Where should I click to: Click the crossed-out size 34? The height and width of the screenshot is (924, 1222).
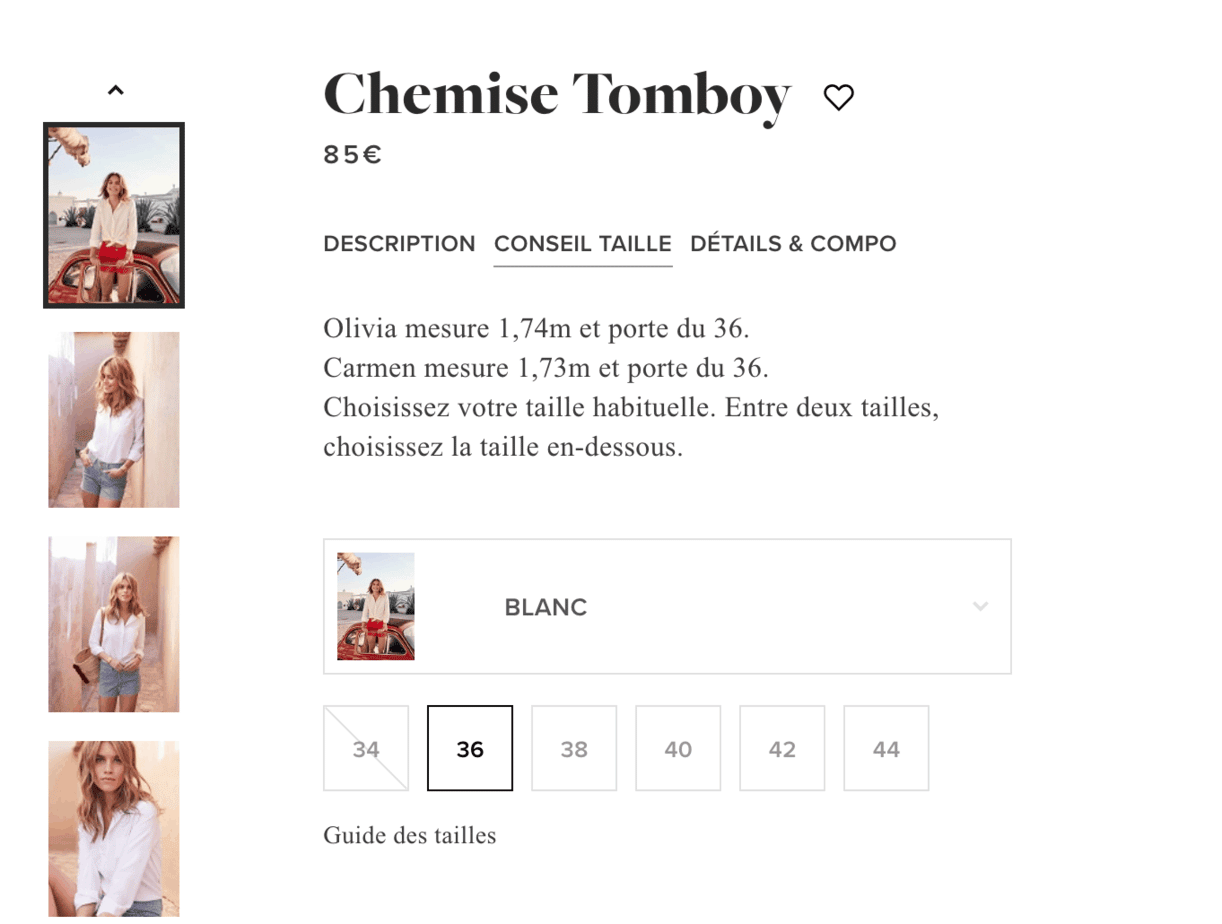coord(366,749)
